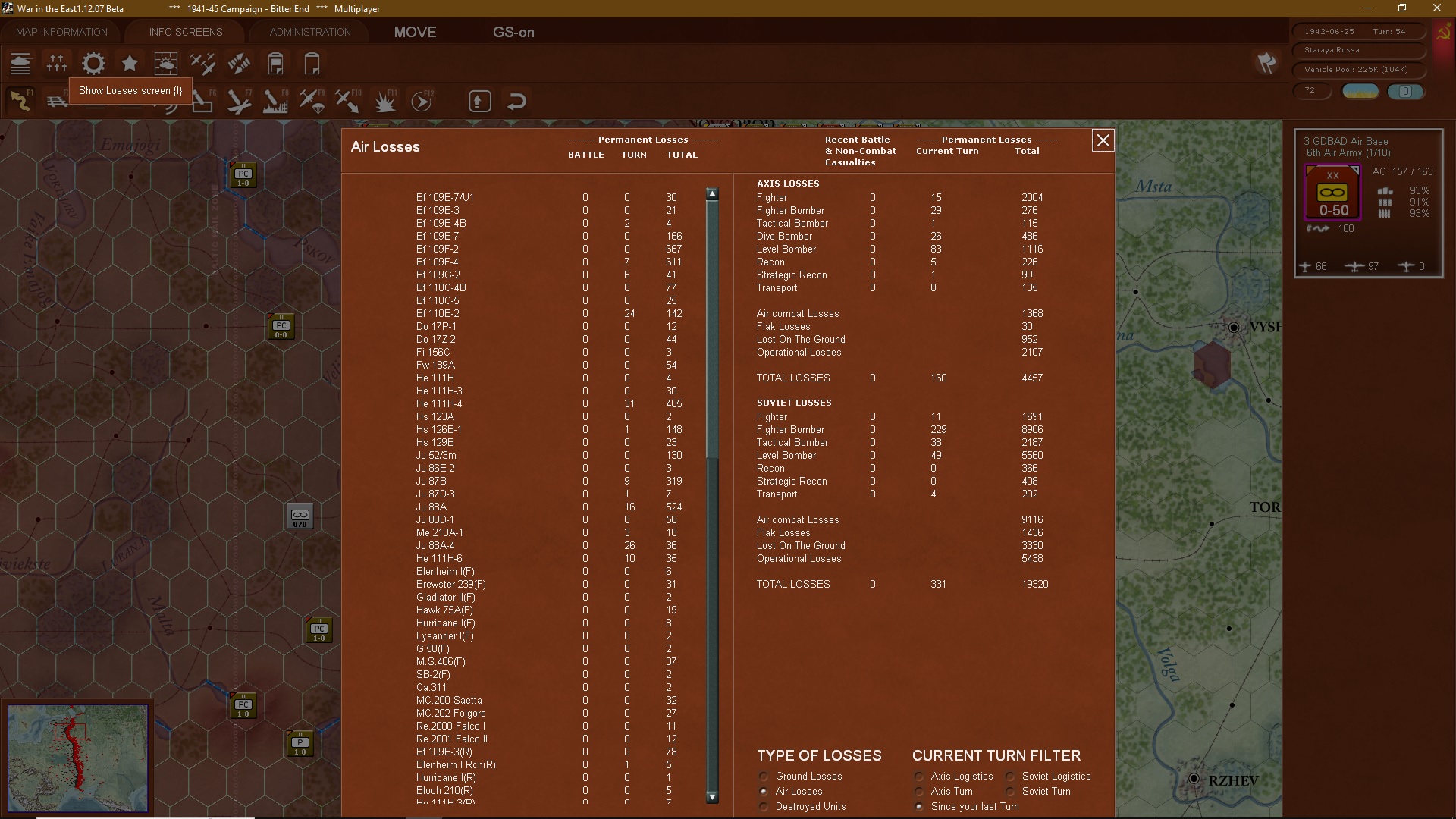Click the Soviet Fighter Bomber losses row

point(900,429)
